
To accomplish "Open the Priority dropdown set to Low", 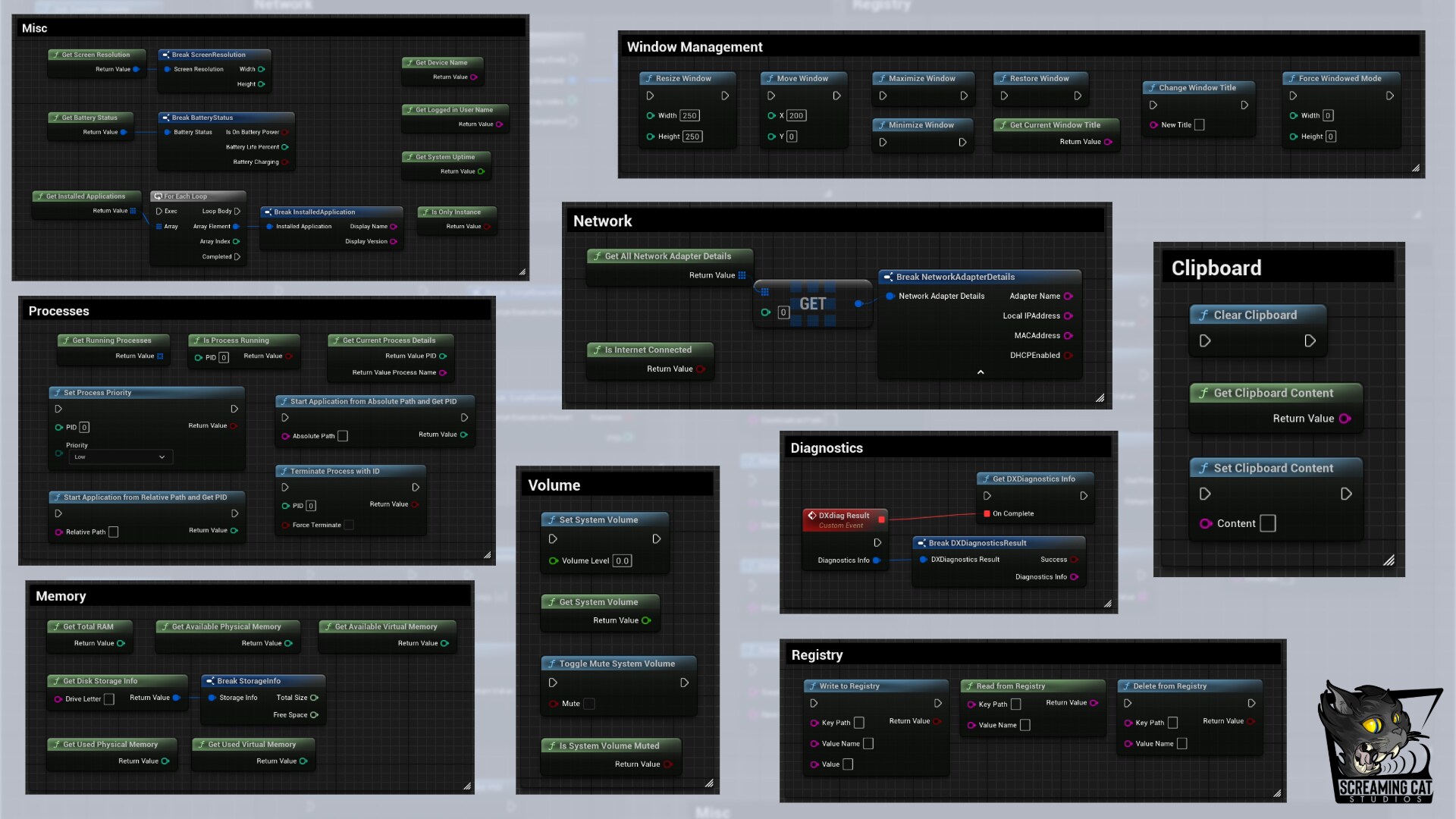I will (121, 457).
